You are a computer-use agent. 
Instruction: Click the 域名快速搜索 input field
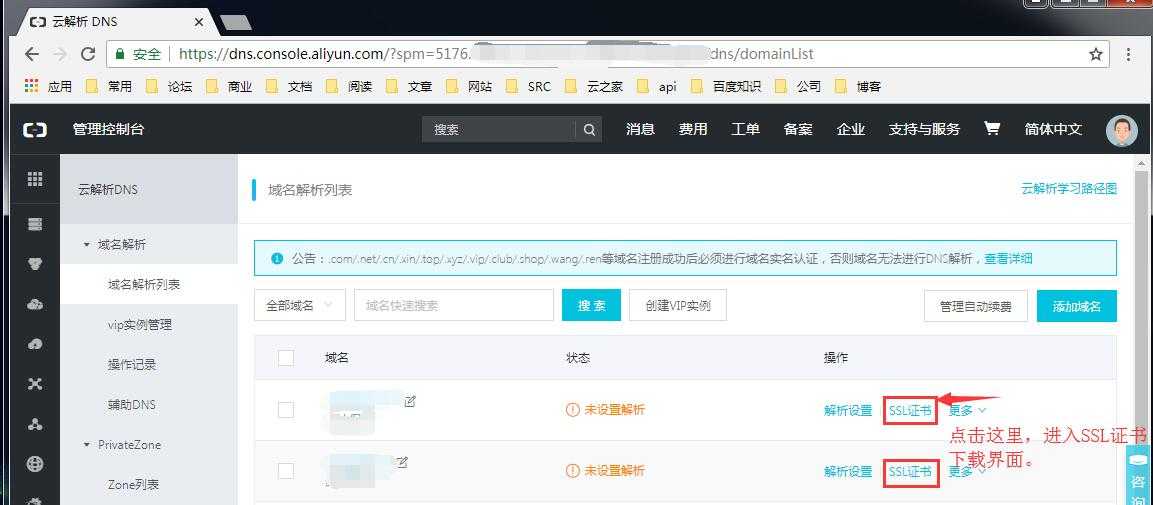pyautogui.click(x=454, y=305)
